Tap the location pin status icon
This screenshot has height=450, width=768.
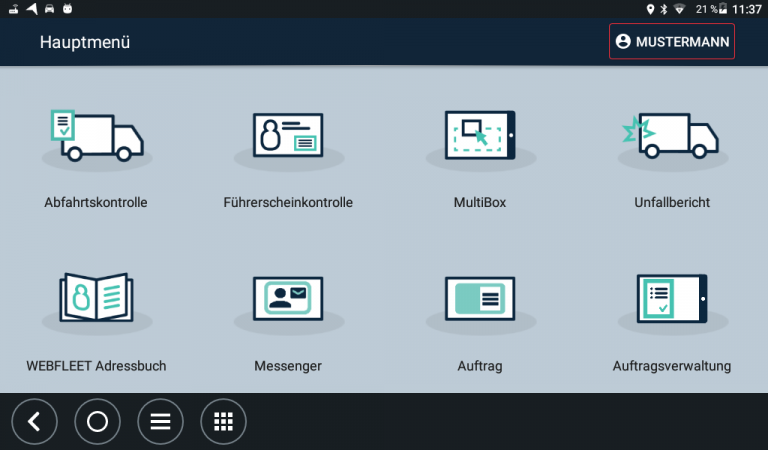coord(650,9)
